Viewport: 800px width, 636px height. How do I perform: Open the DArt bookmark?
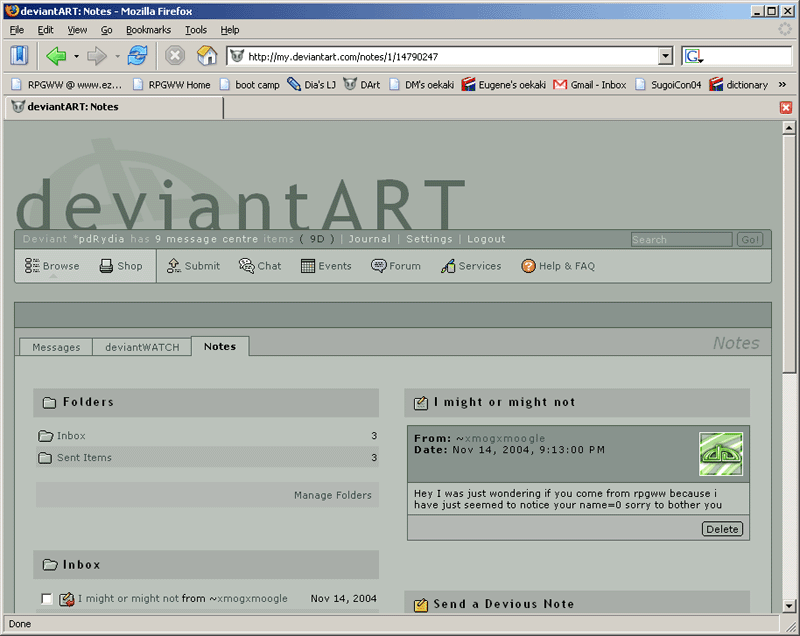pyautogui.click(x=362, y=85)
